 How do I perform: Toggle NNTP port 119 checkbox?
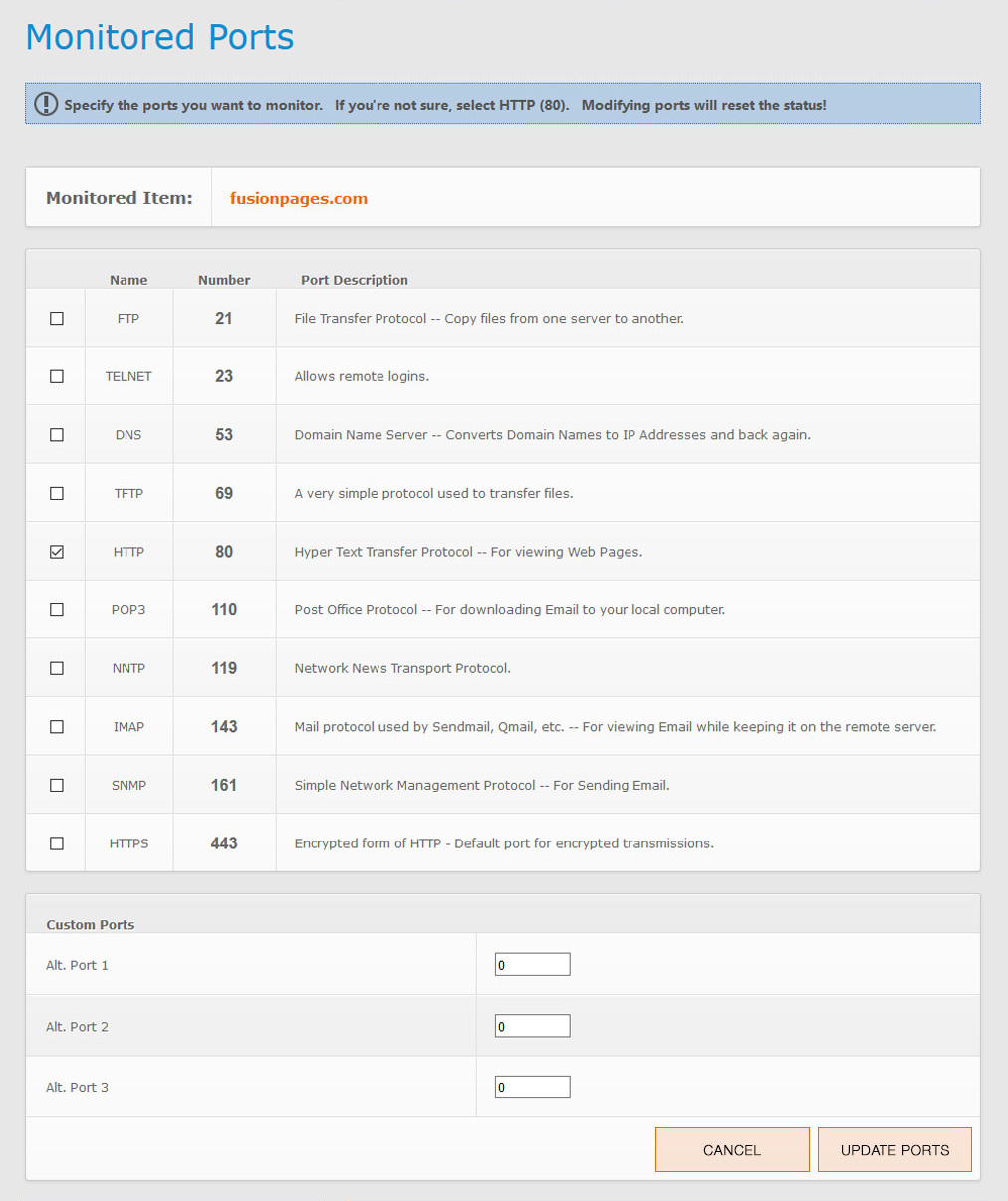(x=57, y=668)
